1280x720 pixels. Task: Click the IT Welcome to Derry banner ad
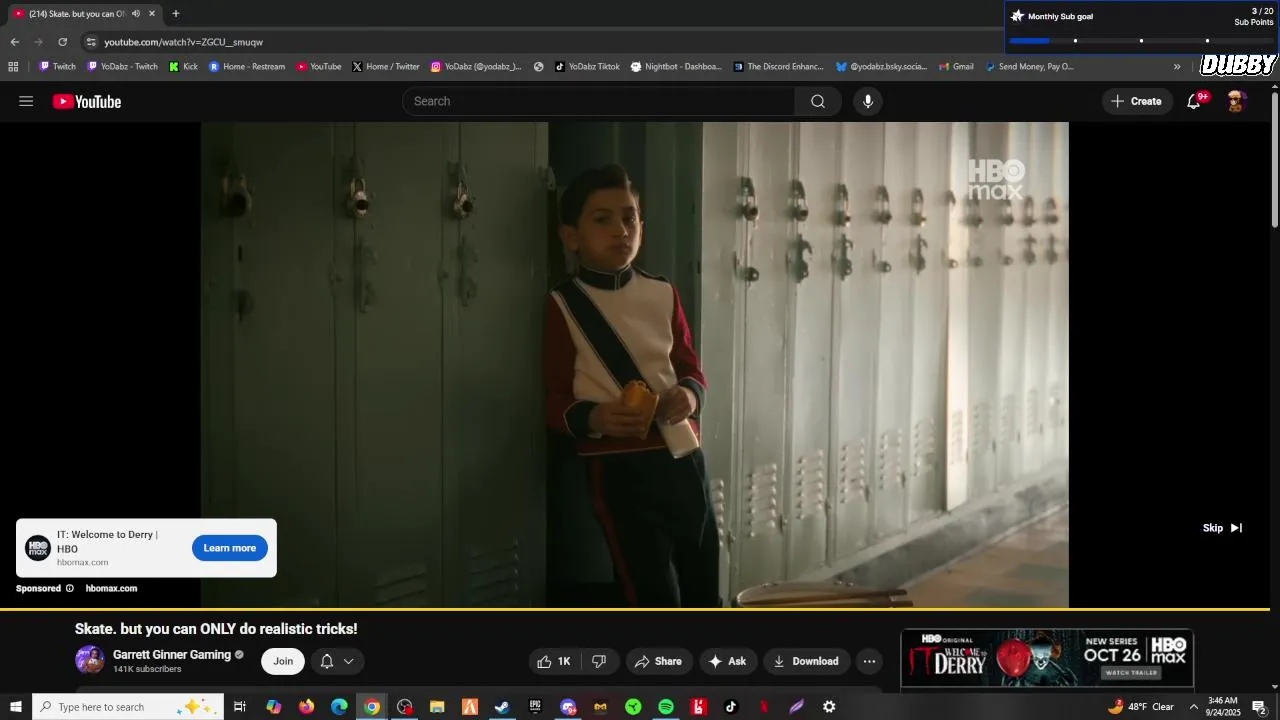(1047, 658)
